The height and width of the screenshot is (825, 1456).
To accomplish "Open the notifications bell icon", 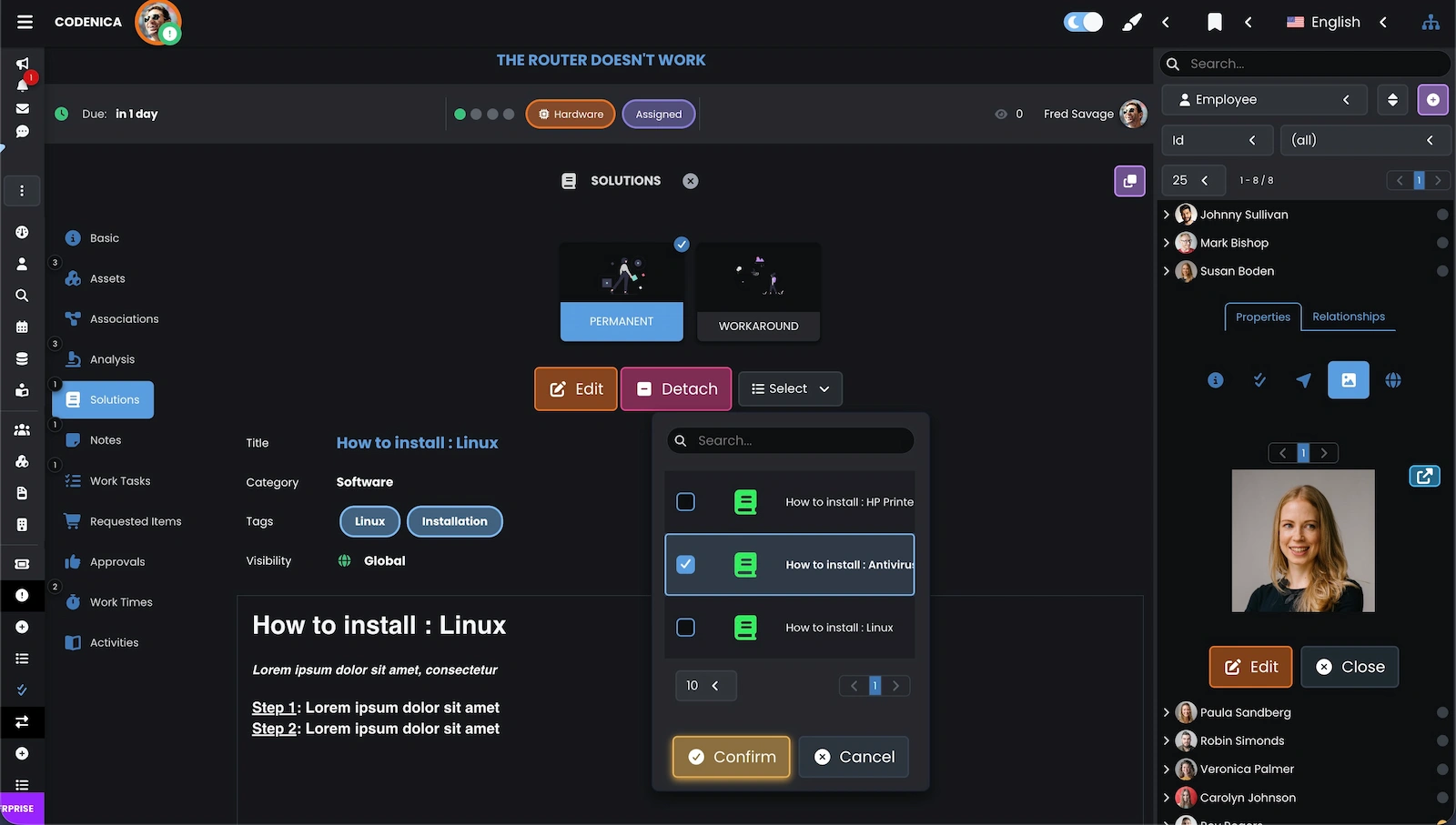I will click(22, 86).
